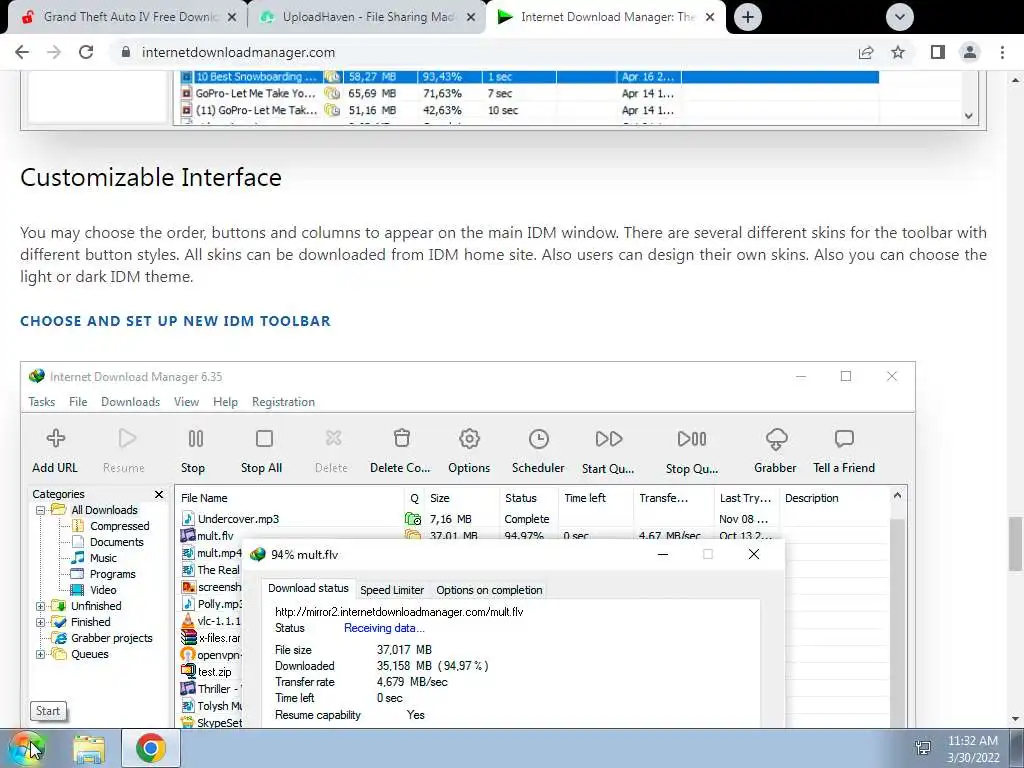
Task: Click the Windows Start orb
Action: [x=26, y=748]
